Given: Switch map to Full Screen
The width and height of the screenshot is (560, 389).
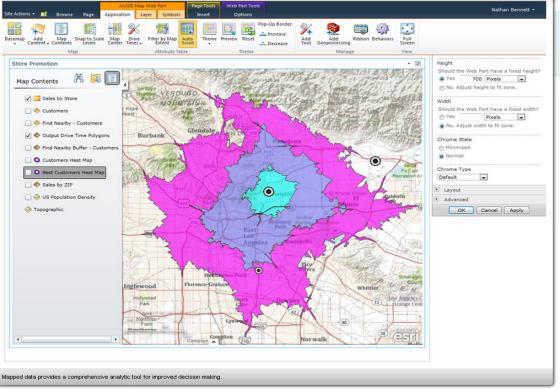Looking at the screenshot, I should [x=407, y=33].
